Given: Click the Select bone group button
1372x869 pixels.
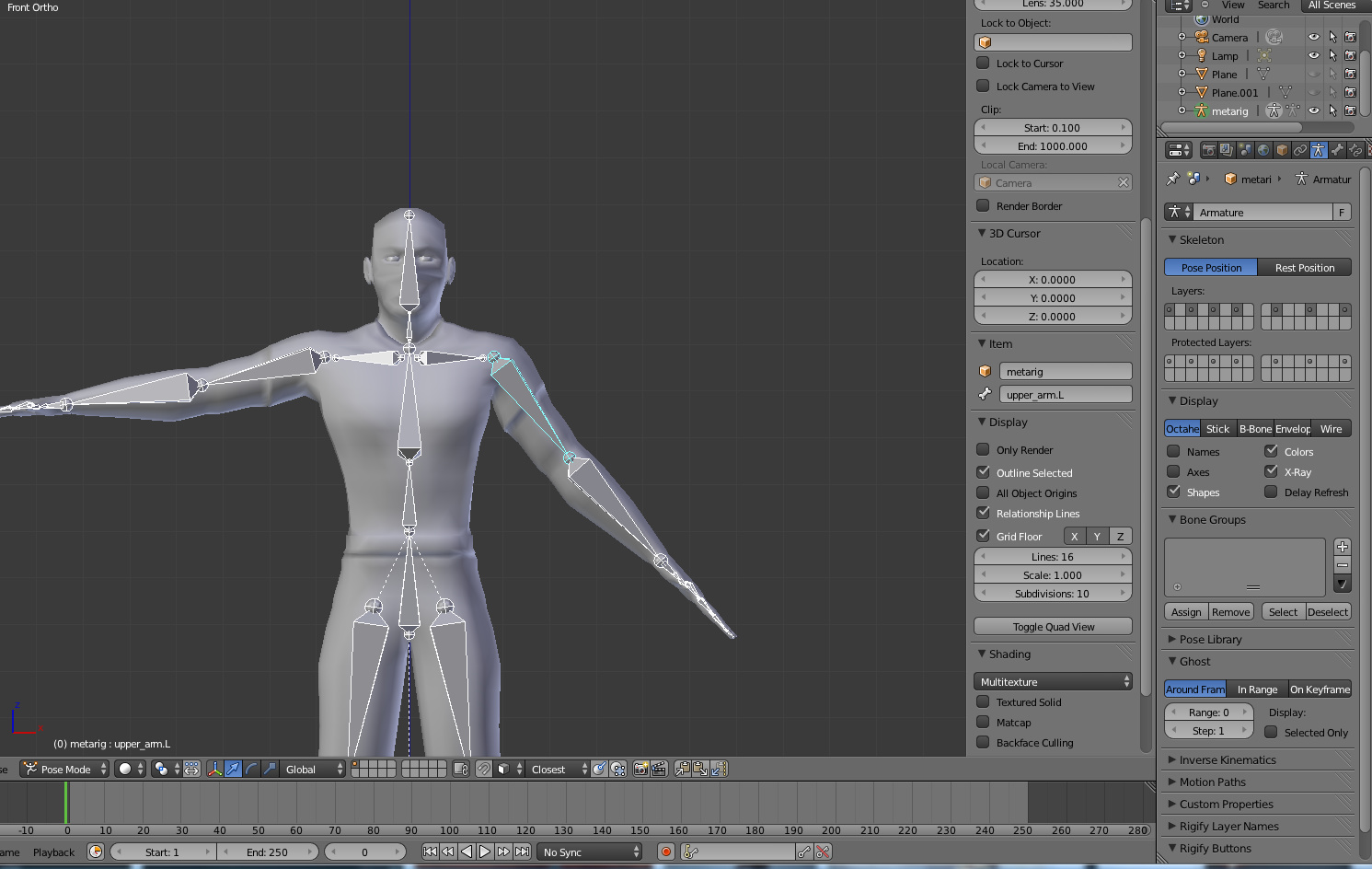Looking at the screenshot, I should (x=1283, y=611).
